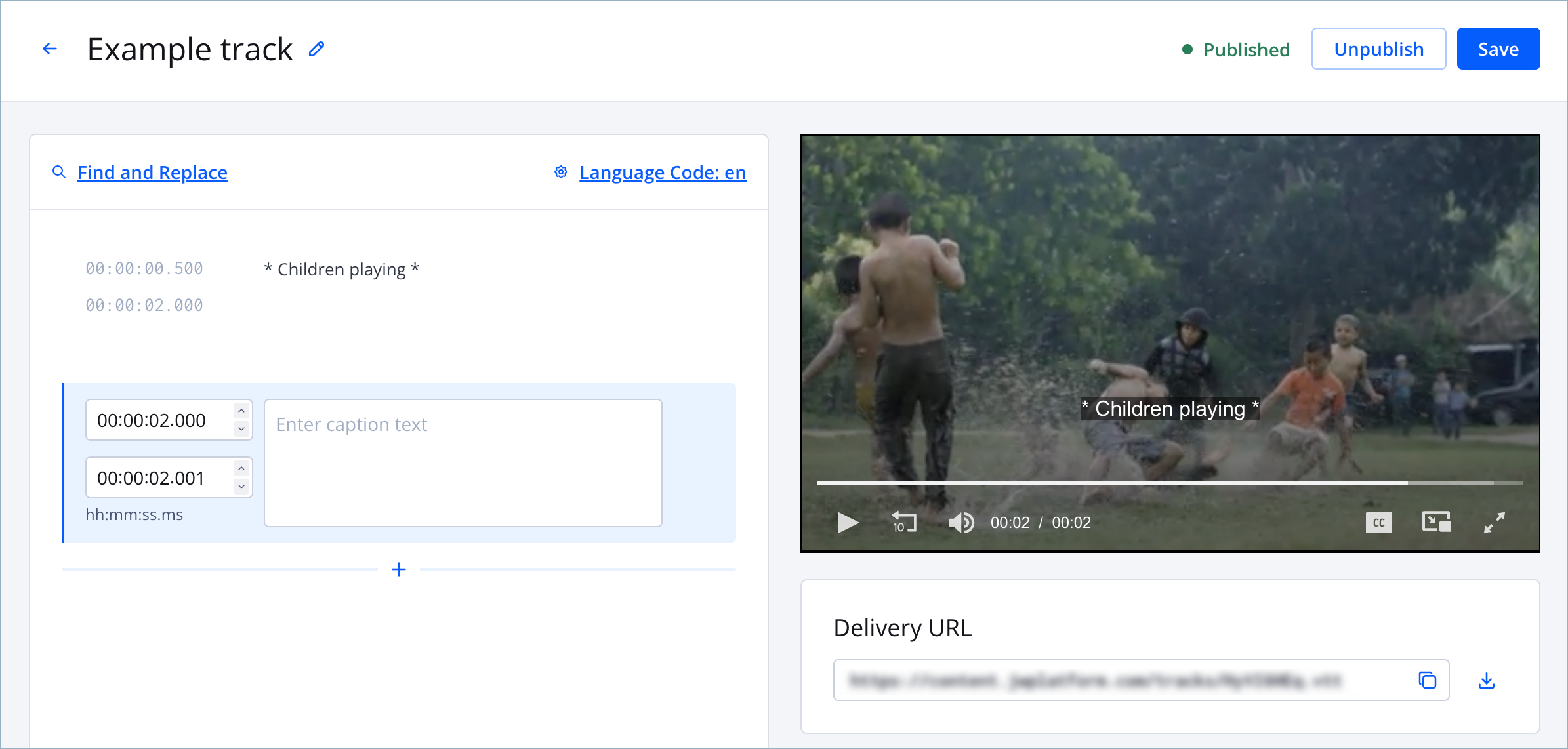
Task: Decrement end time using down stepper
Action: 244,488
